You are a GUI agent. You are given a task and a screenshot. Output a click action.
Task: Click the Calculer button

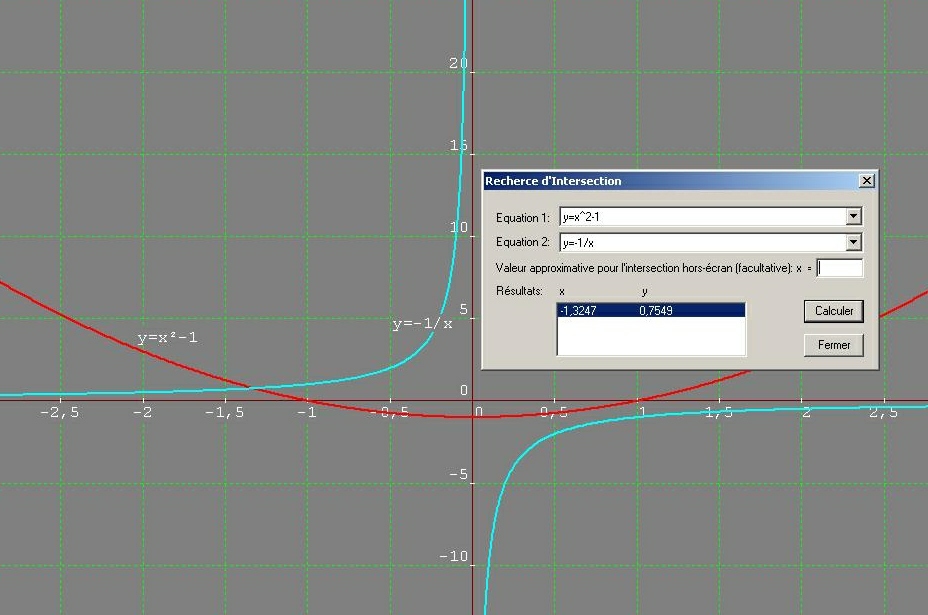click(x=833, y=311)
